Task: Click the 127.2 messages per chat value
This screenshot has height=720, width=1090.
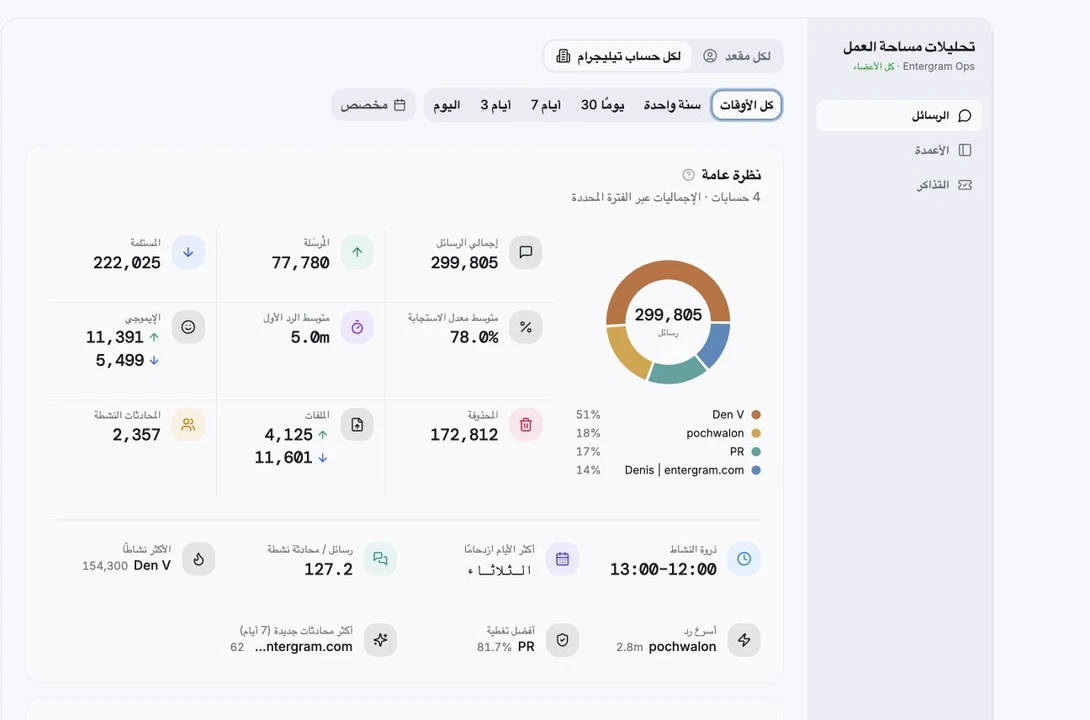Action: point(328,570)
